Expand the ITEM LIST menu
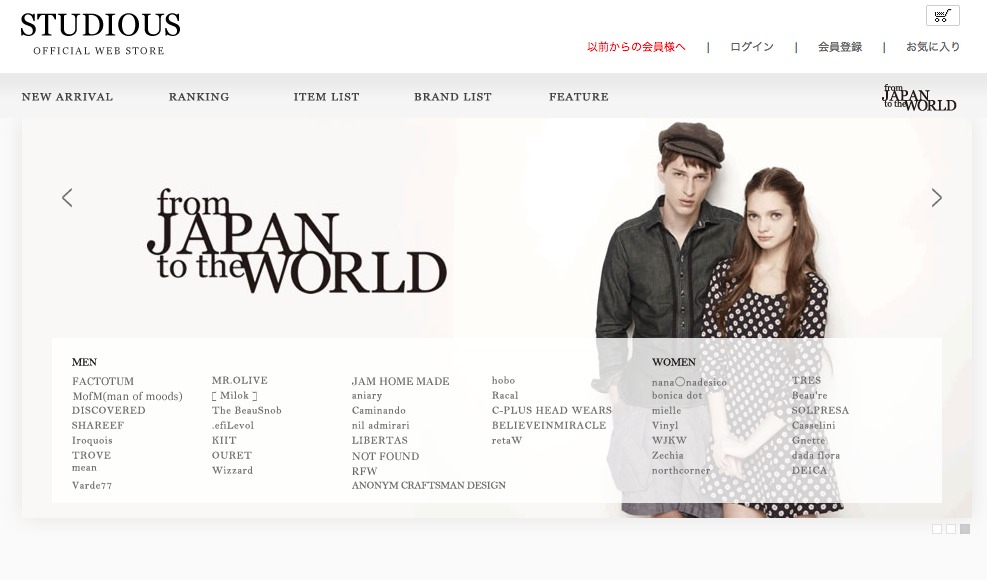The height and width of the screenshot is (580, 987). click(326, 97)
